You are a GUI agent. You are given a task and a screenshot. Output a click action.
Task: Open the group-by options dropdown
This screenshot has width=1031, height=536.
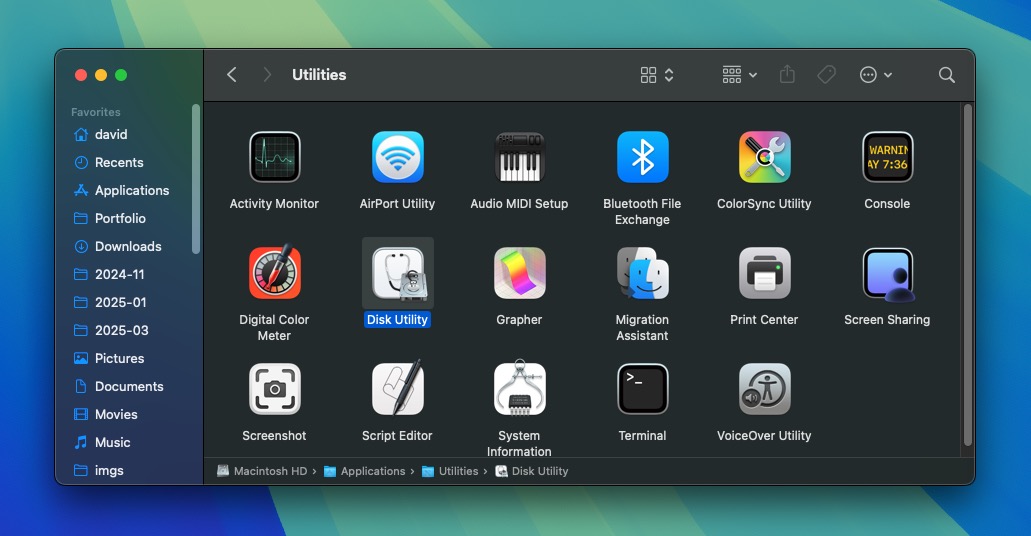[740, 75]
